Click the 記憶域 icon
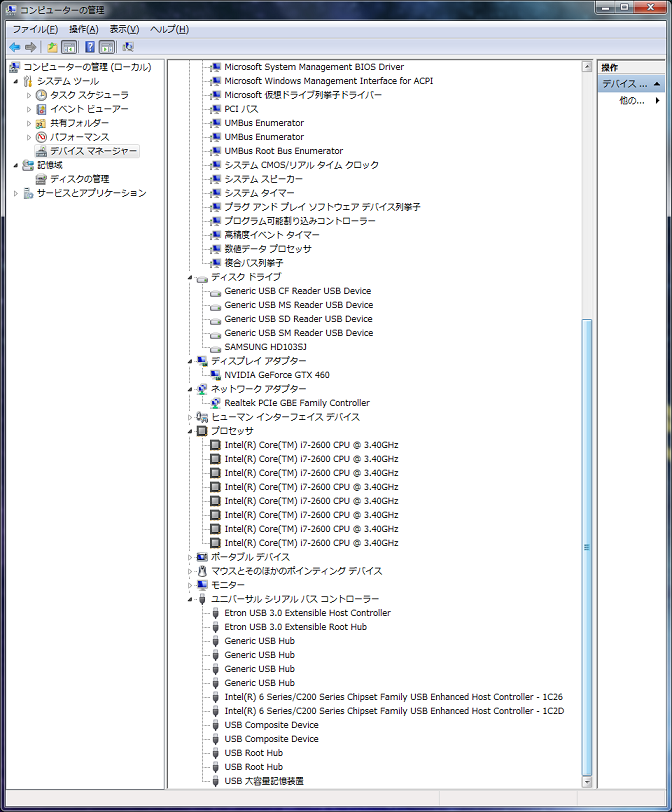Screen dimensions: 672x812 pyautogui.click(x=28, y=165)
